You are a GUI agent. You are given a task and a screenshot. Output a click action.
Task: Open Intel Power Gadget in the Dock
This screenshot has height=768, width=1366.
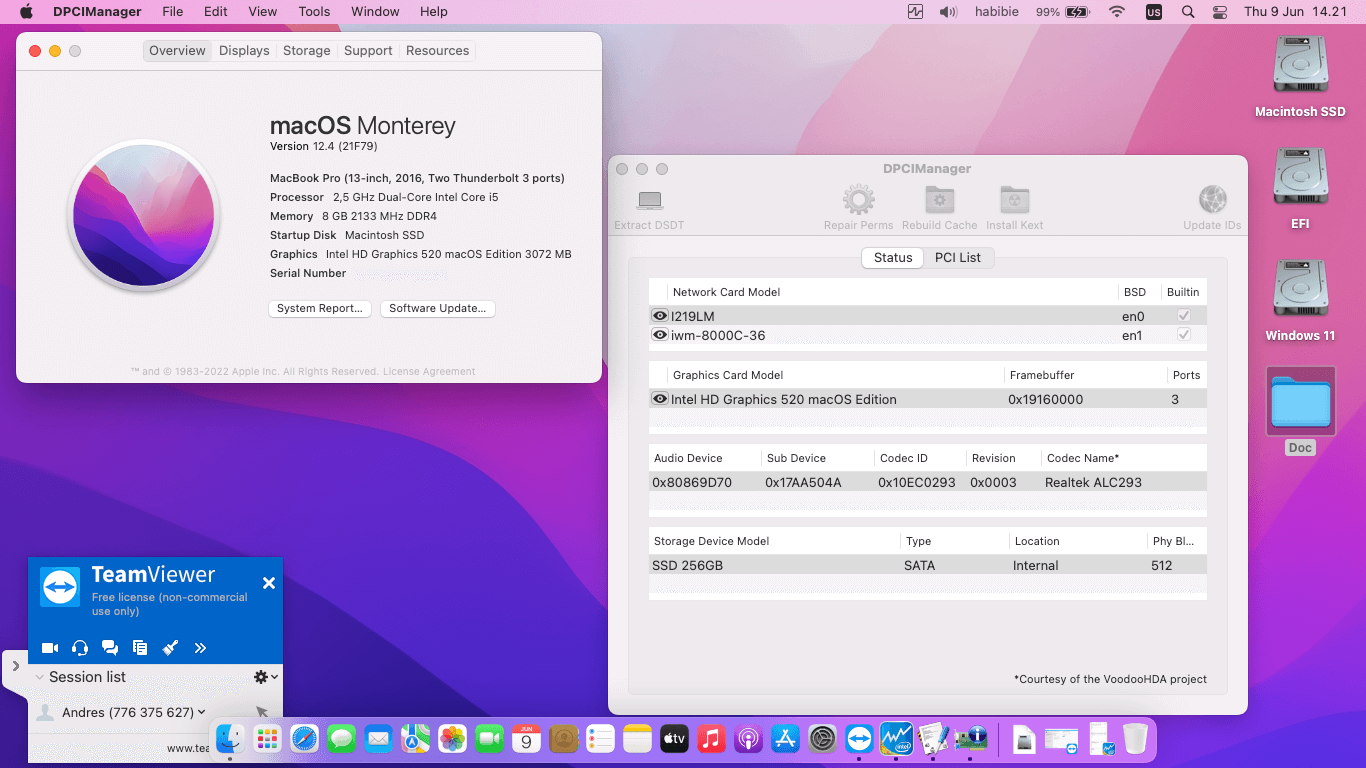(x=896, y=739)
